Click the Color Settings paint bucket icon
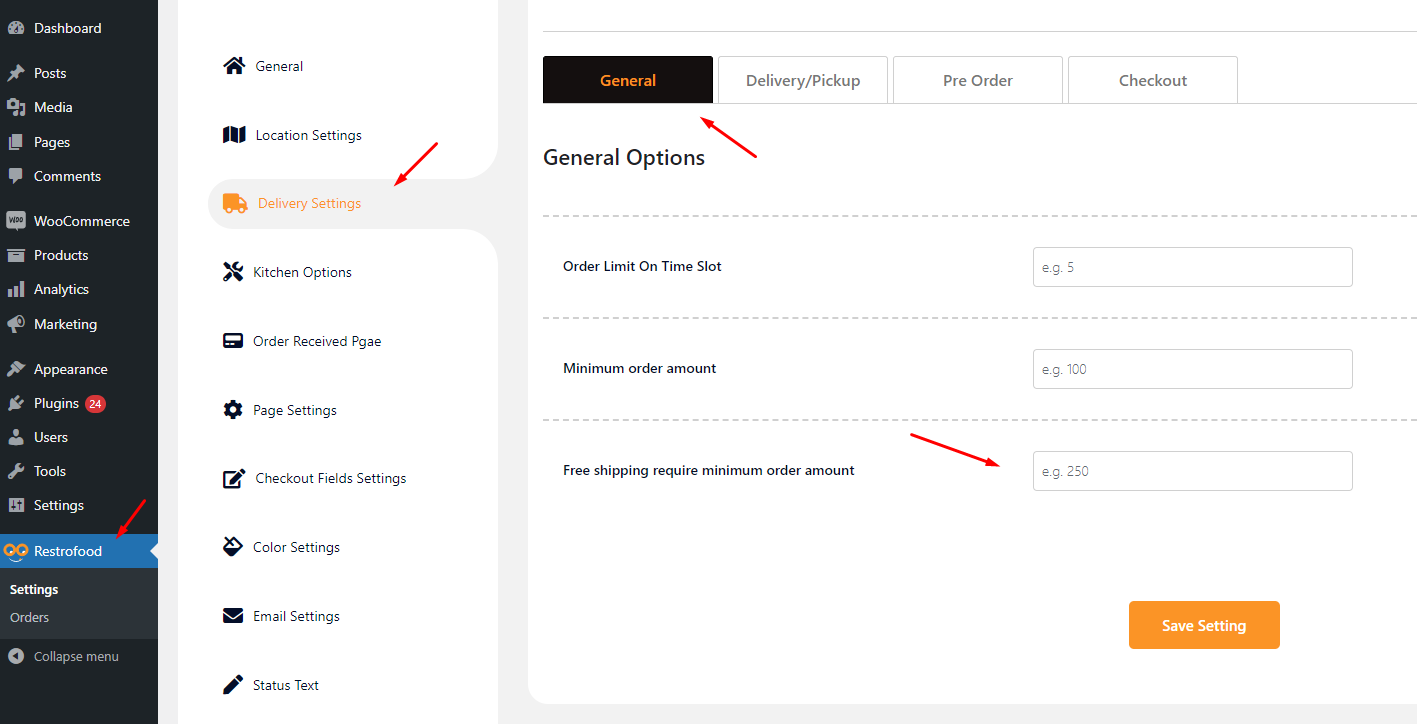Screen dimensions: 1417x724 click(233, 547)
